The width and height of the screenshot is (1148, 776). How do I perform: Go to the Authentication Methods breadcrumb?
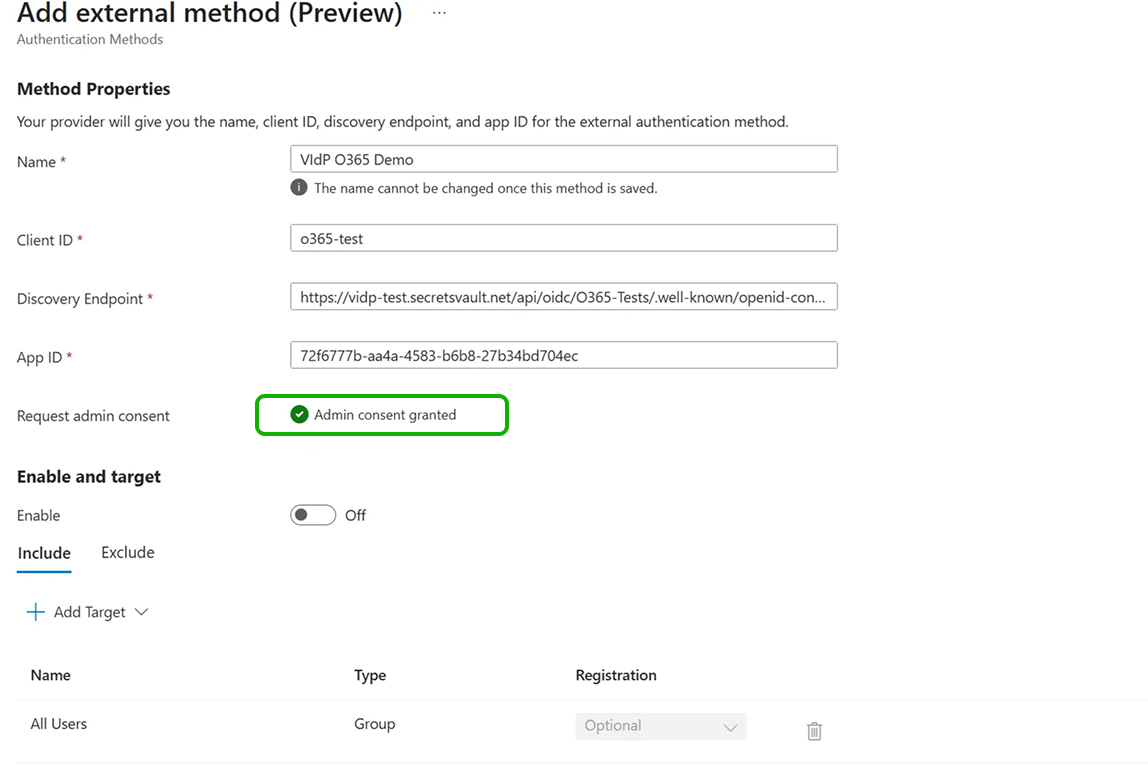90,39
